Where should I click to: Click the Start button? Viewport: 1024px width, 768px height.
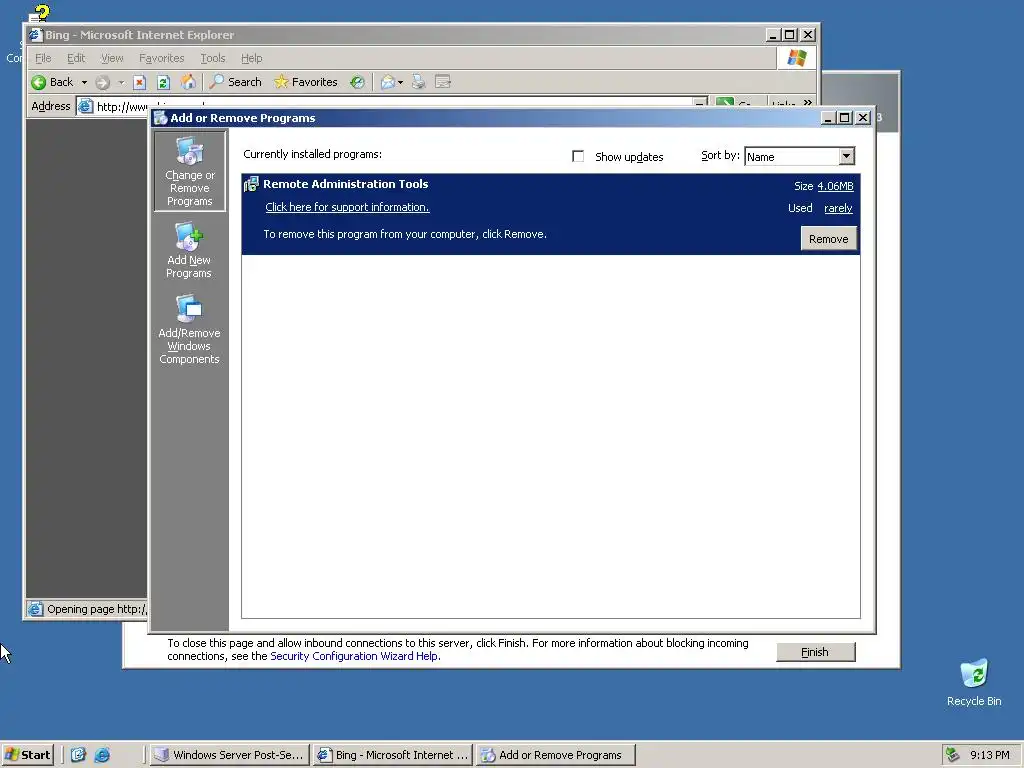coord(27,755)
